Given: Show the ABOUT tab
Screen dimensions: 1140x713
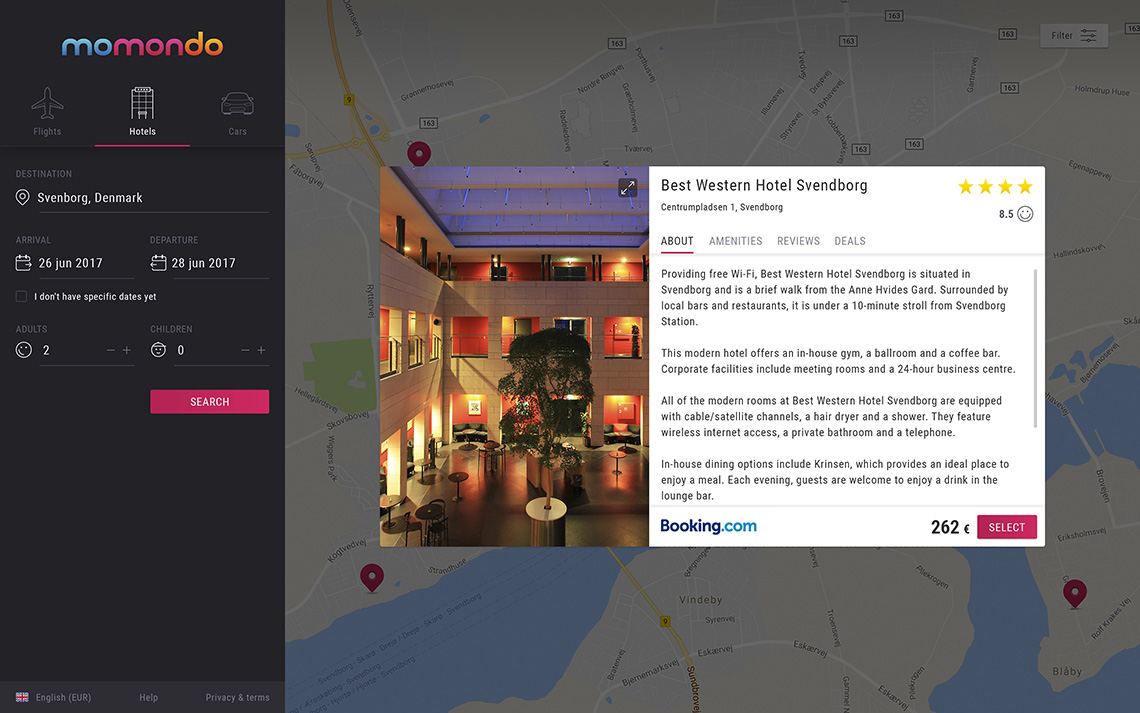Looking at the screenshot, I should 677,241.
